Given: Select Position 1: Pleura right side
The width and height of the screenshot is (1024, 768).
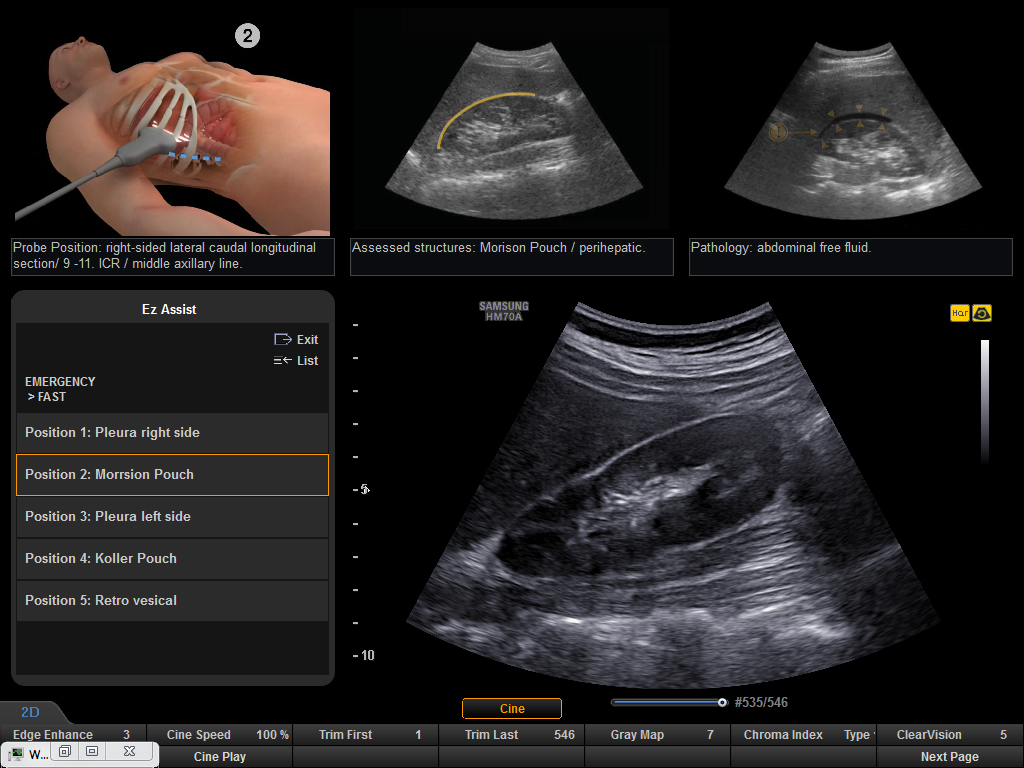Looking at the screenshot, I should [x=172, y=433].
